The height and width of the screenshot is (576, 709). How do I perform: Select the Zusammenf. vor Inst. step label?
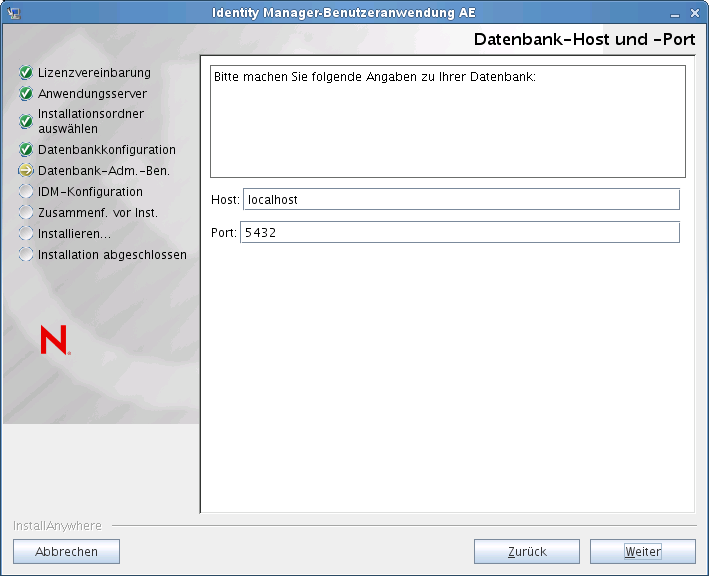[98, 212]
